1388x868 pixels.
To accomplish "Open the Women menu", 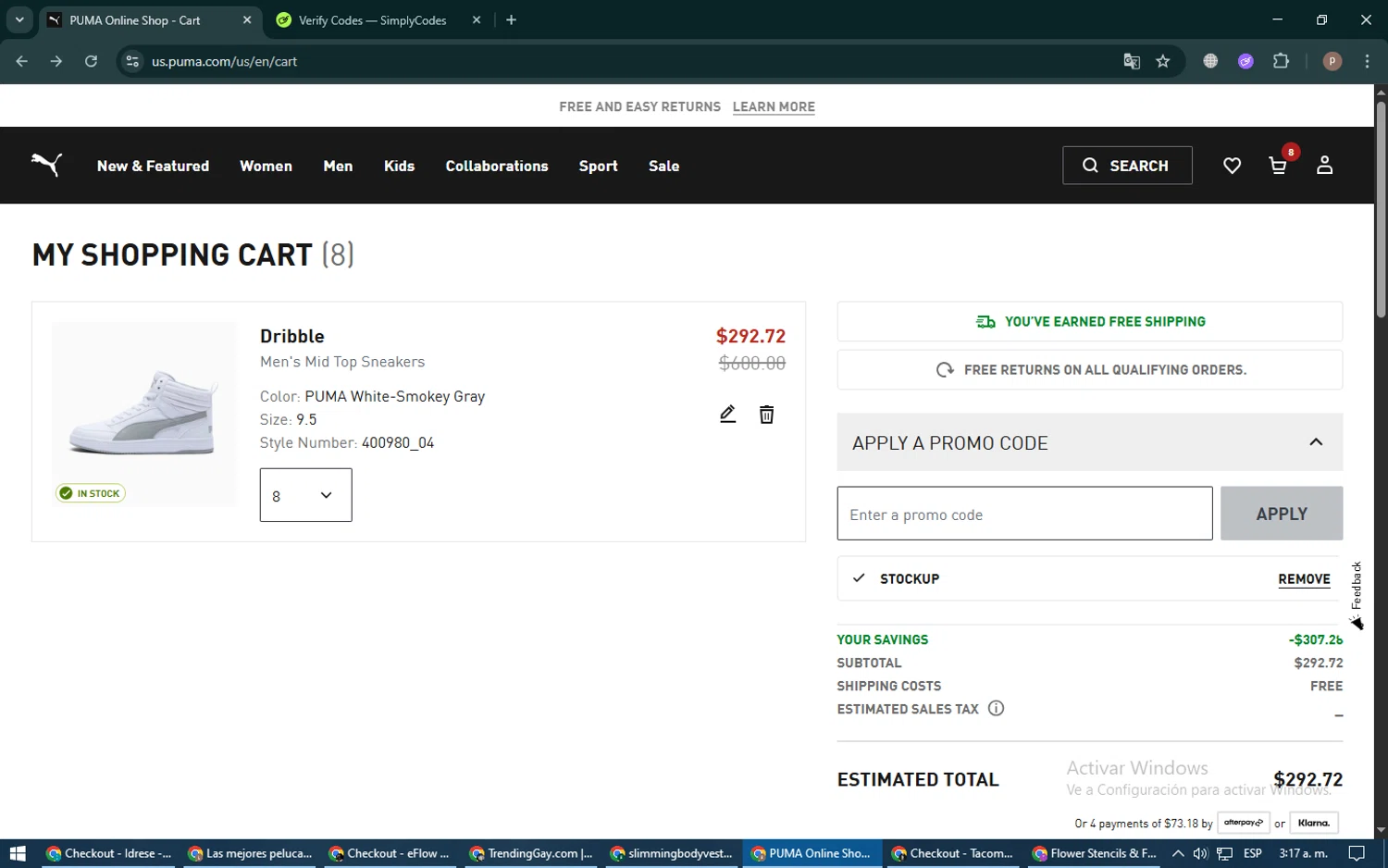I will tap(266, 166).
